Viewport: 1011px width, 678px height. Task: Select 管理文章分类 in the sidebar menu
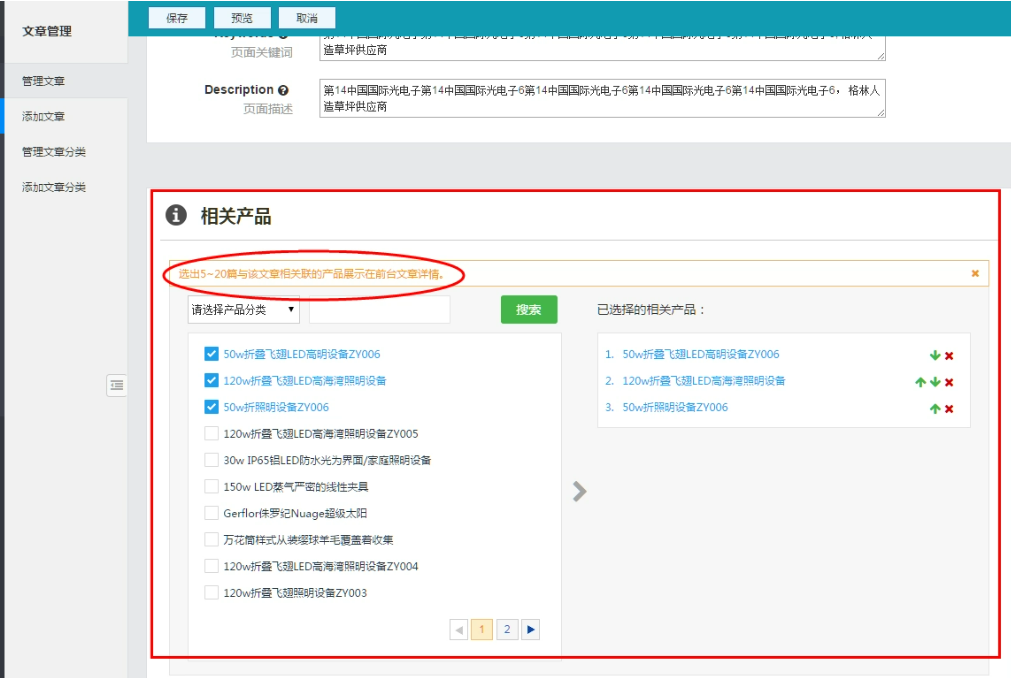click(54, 152)
